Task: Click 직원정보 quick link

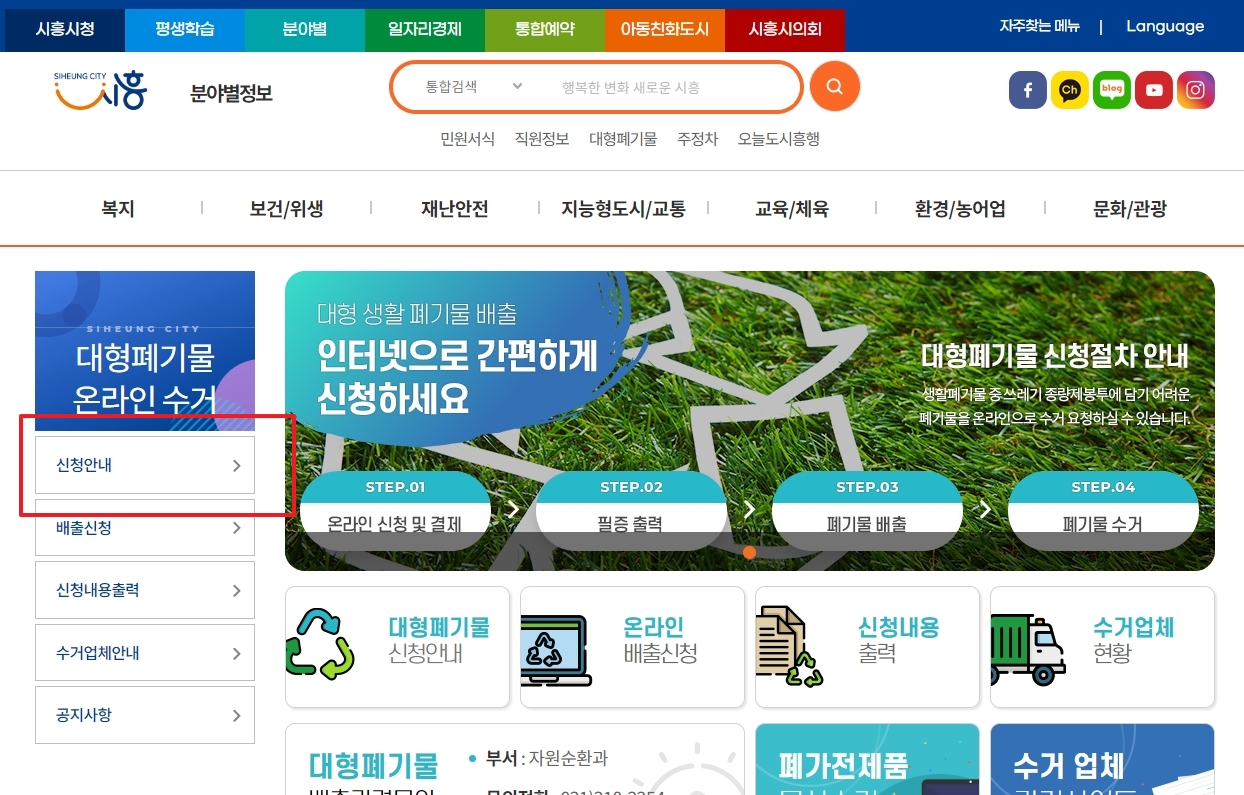Action: [x=542, y=139]
